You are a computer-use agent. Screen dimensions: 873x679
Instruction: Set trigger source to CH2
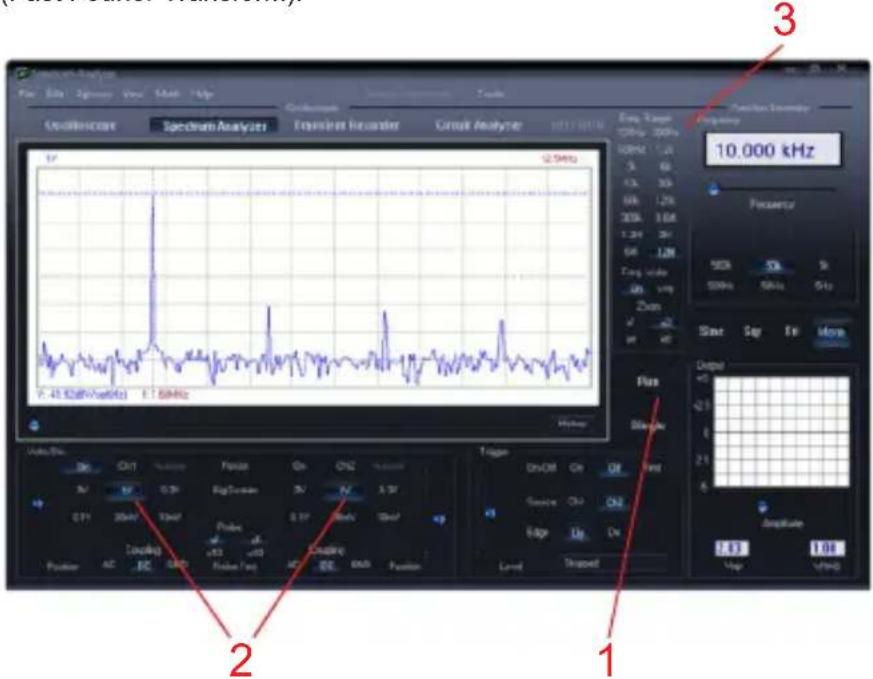point(614,503)
